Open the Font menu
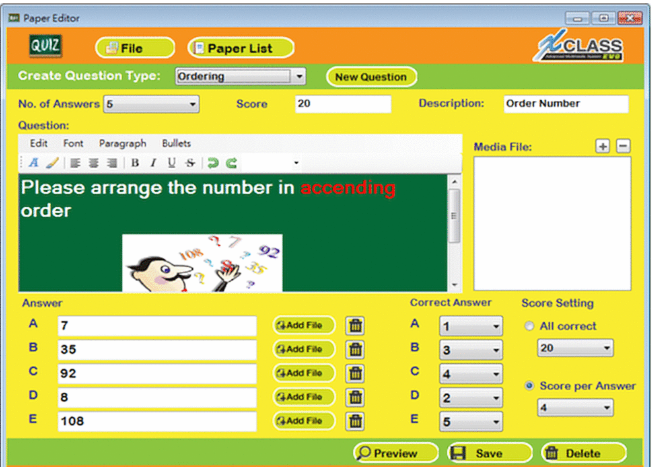This screenshot has height=467, width=659. (73, 143)
